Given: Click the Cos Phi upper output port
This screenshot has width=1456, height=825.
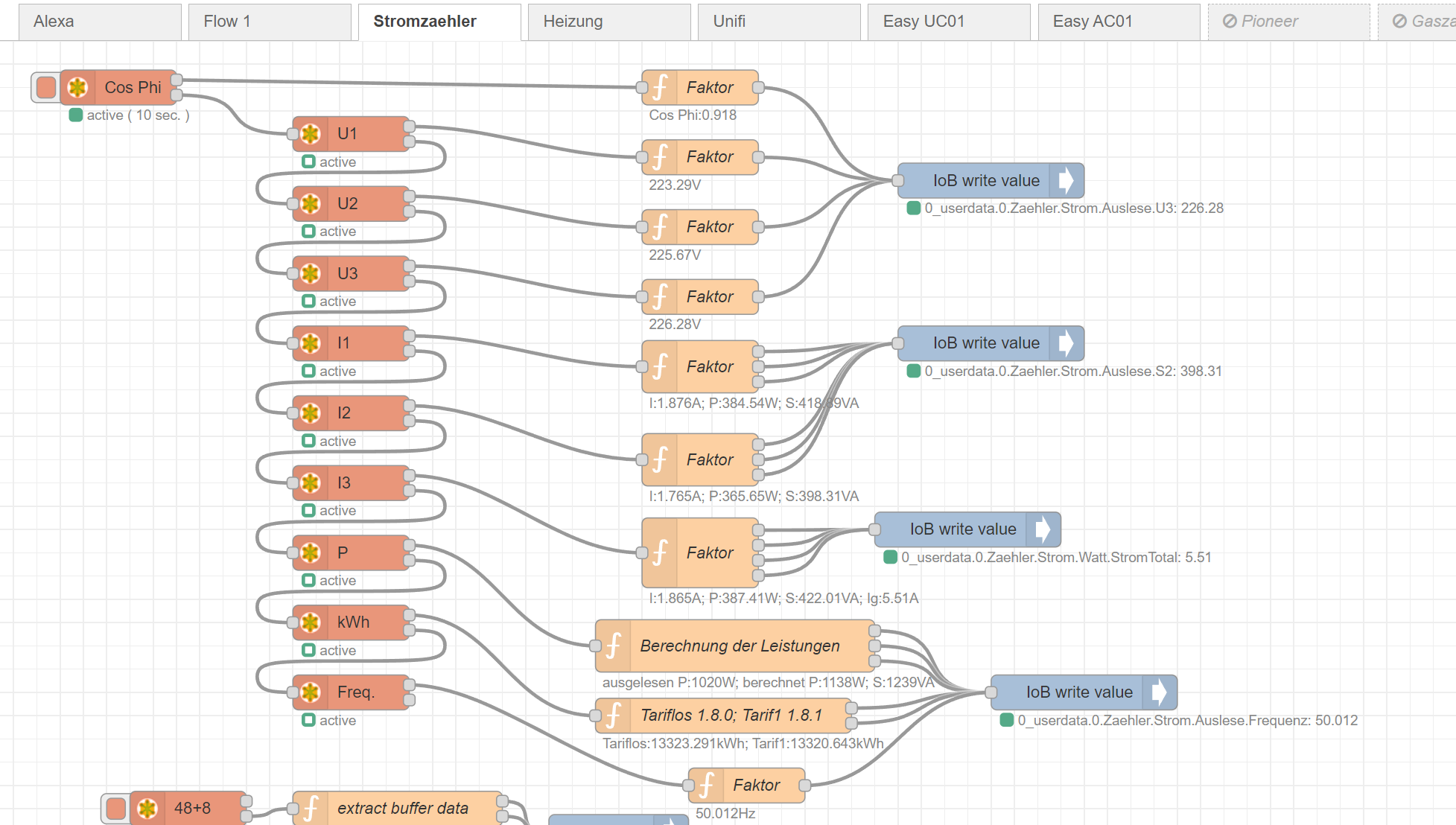Looking at the screenshot, I should pos(177,79).
